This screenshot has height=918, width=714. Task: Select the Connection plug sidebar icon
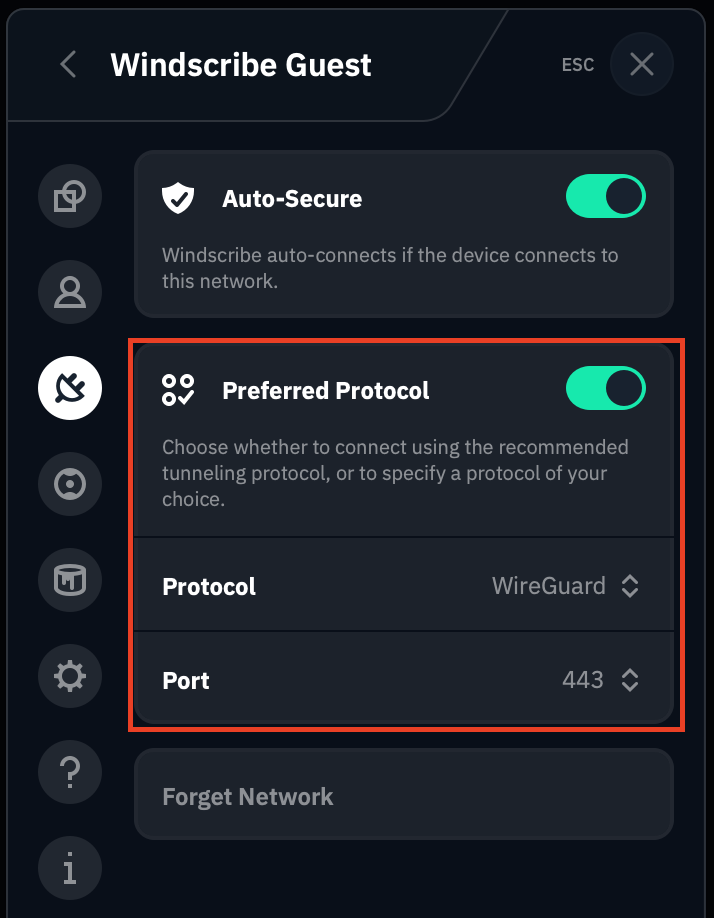(70, 388)
